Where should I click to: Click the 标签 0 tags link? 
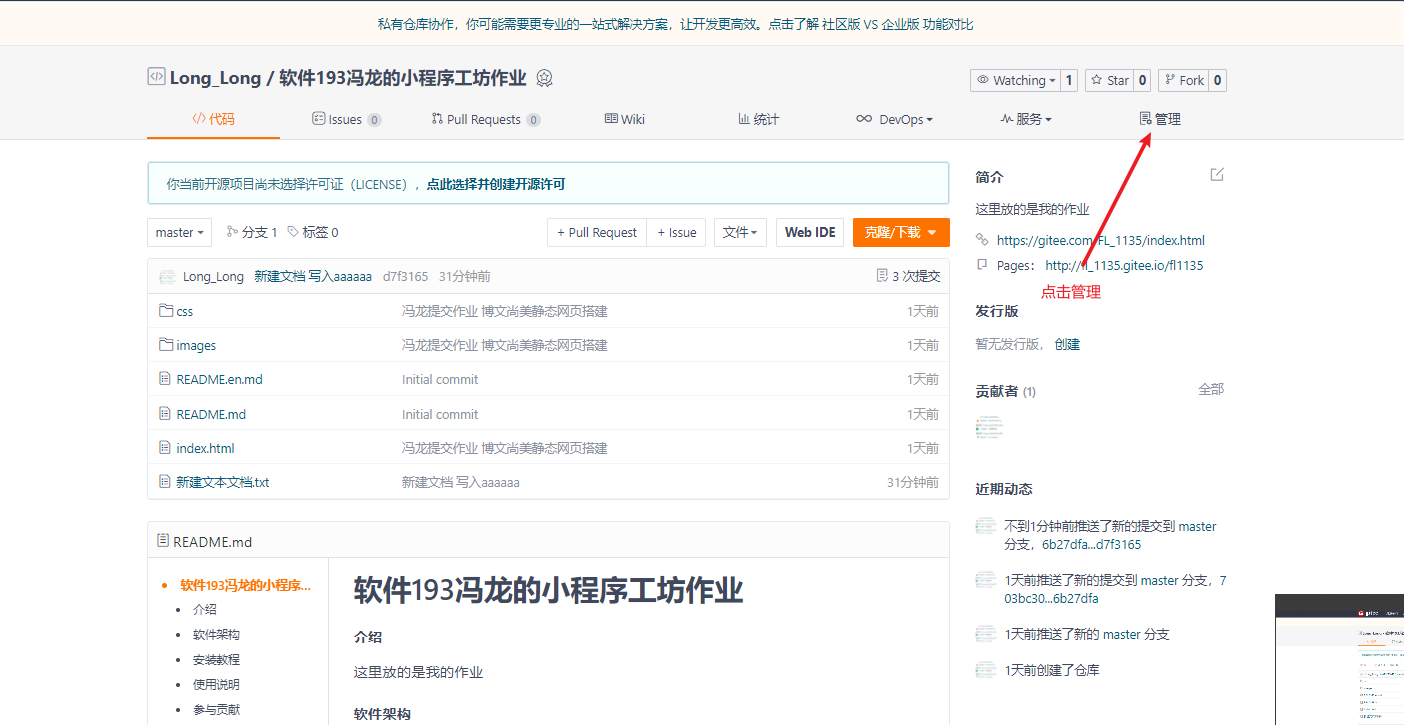pos(313,232)
